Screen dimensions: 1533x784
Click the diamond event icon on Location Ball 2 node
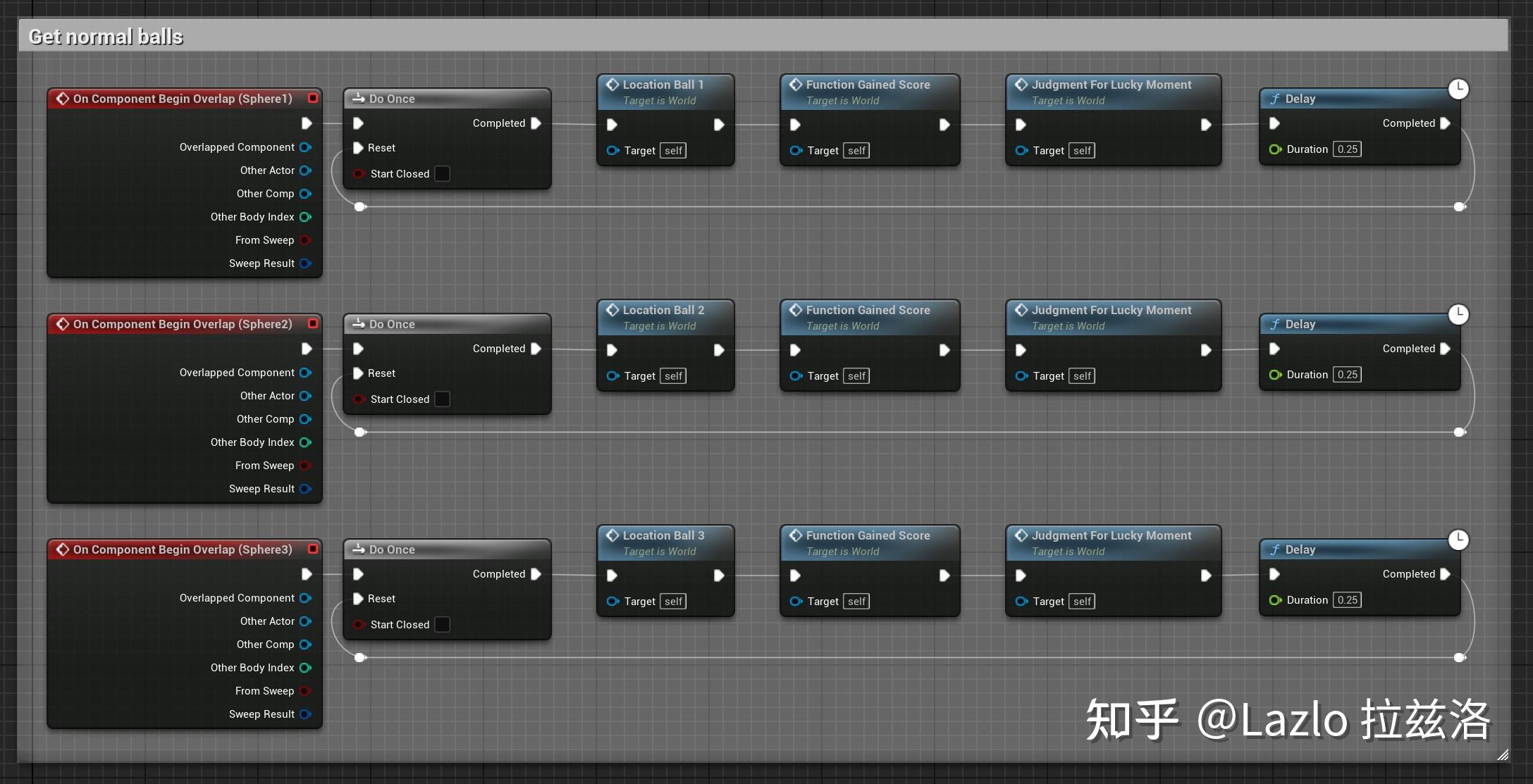[612, 310]
